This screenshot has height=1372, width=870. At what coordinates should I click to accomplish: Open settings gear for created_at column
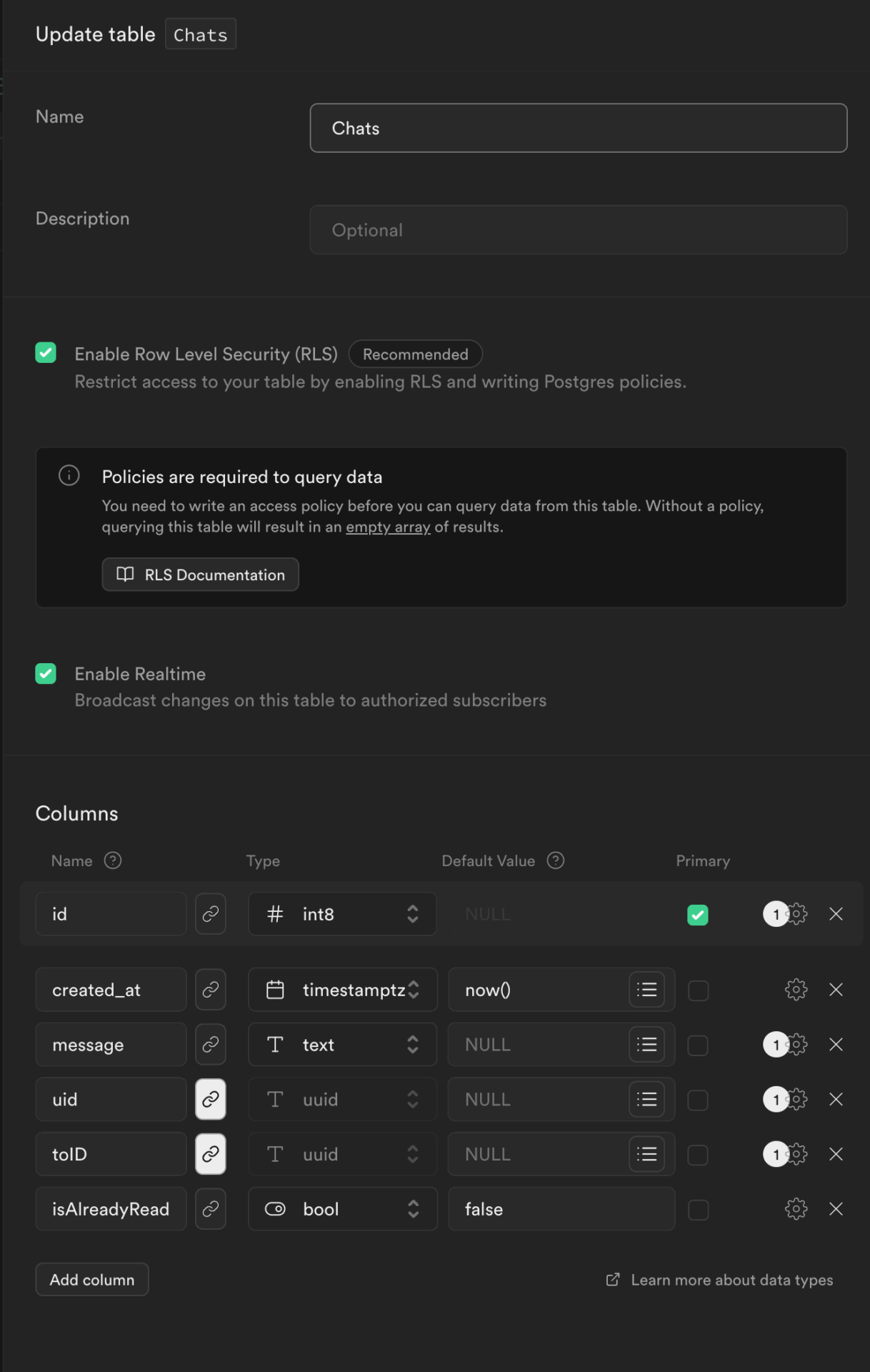tap(796, 990)
